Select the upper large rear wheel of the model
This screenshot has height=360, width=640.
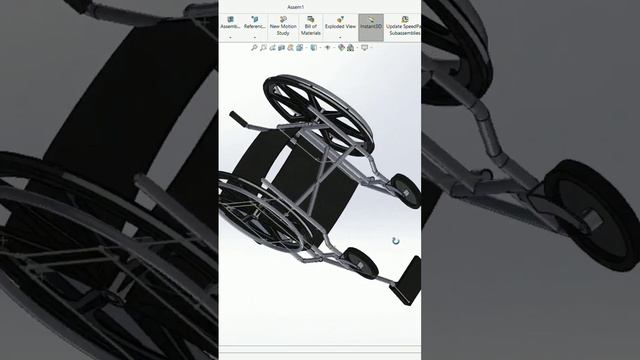[318, 115]
